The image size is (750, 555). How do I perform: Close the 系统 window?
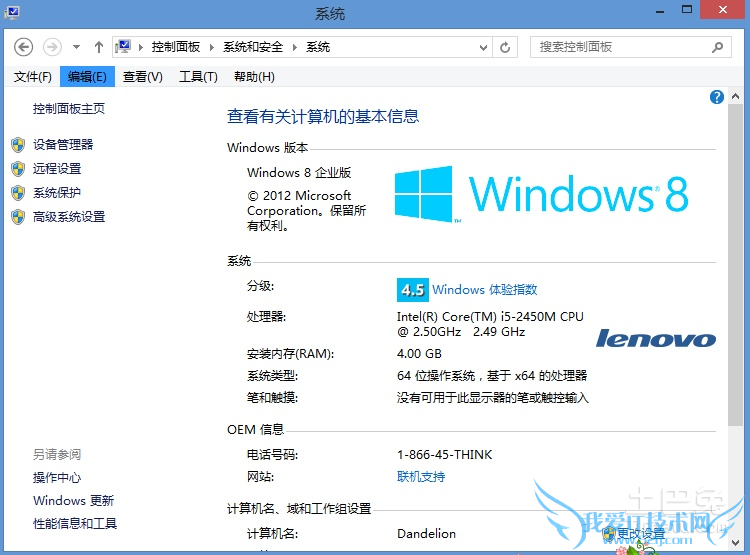723,10
